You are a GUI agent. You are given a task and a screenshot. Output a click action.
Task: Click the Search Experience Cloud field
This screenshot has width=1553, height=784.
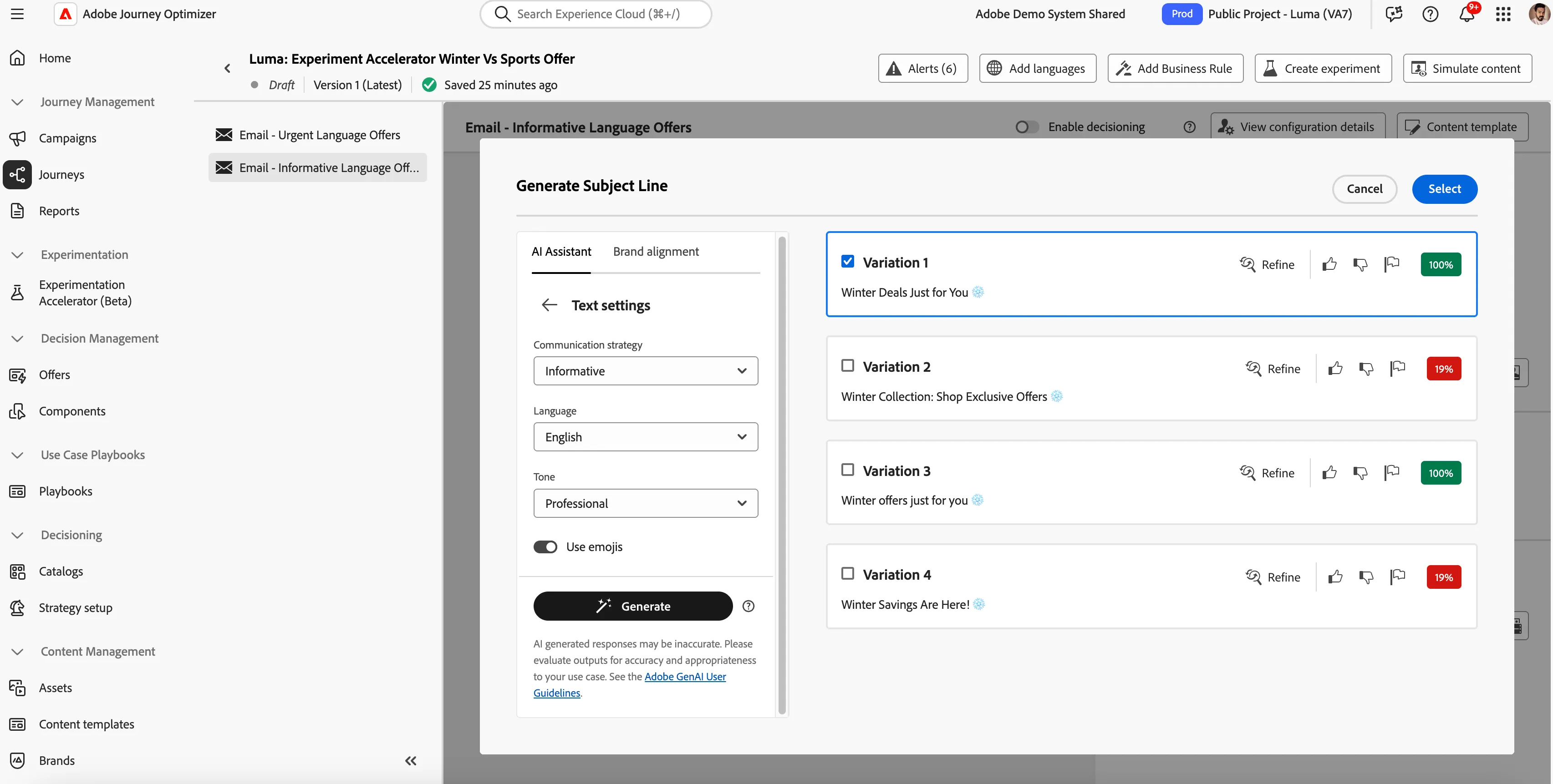point(596,14)
